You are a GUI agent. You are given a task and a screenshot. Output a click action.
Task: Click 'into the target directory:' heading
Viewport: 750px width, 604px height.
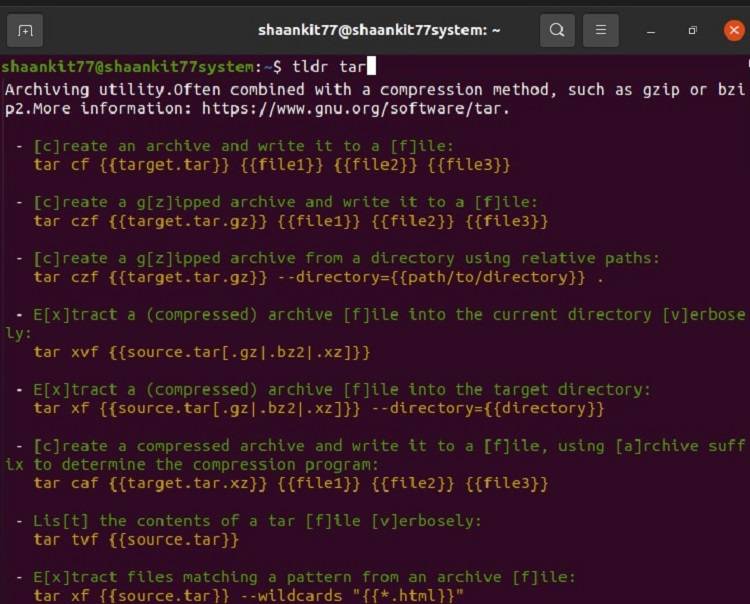(x=529, y=390)
